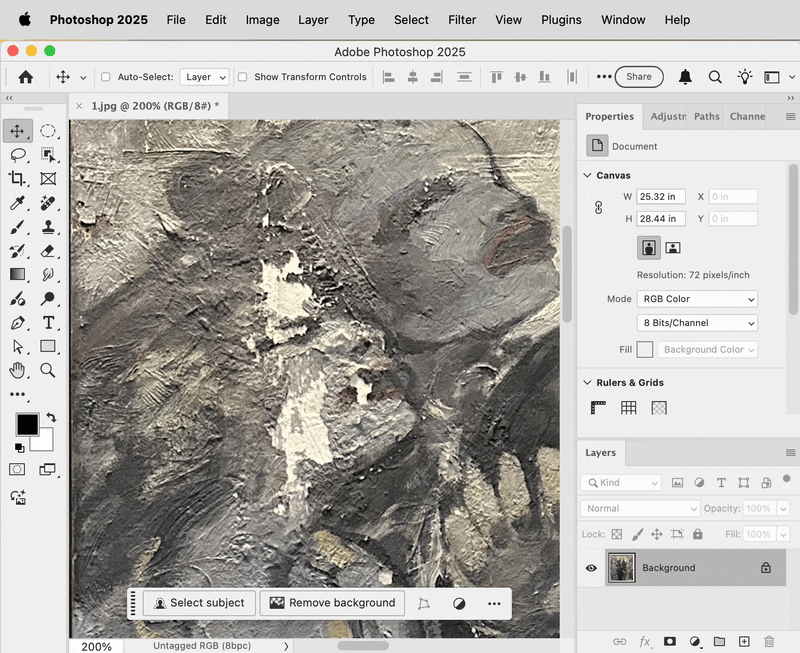Select the History Brush tool

click(18, 250)
